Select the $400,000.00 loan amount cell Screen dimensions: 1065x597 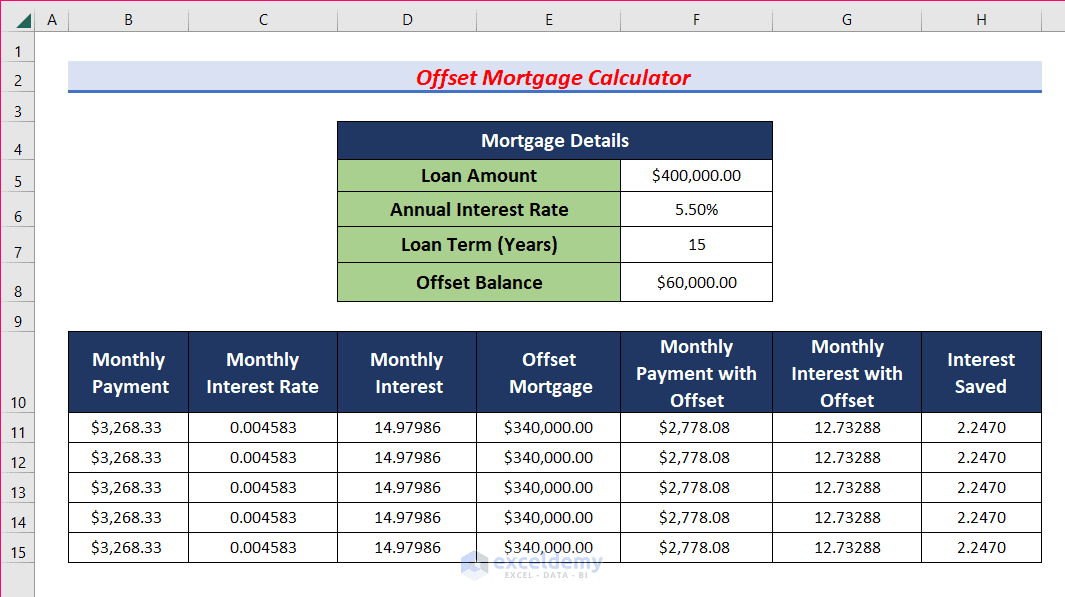coord(696,176)
